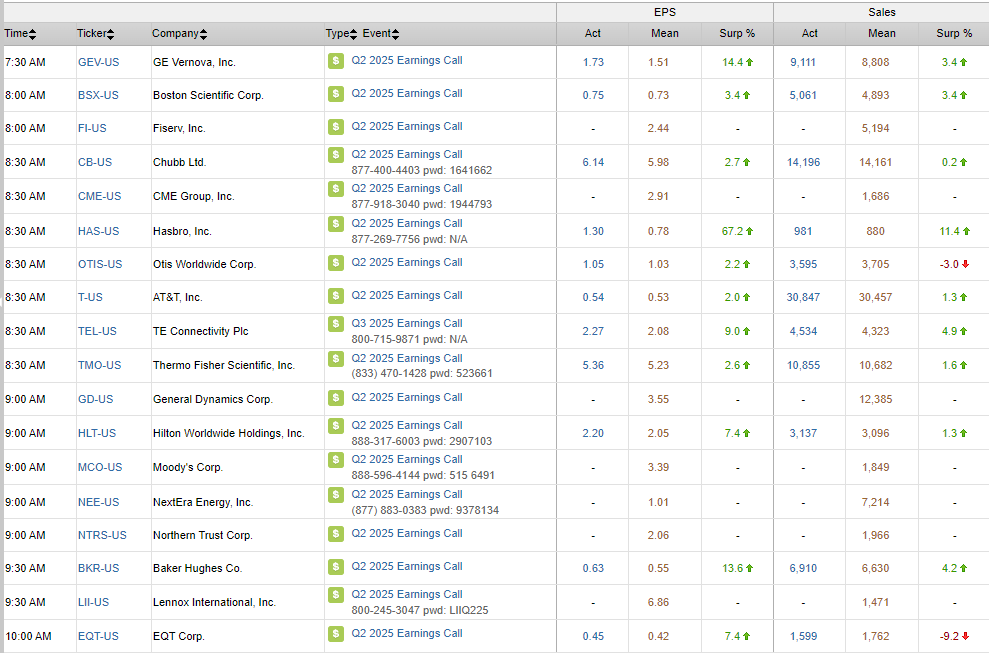Screen dimensions: 989x653
Task: Click Lennox EPS mean value 6.86
Action: [658, 603]
